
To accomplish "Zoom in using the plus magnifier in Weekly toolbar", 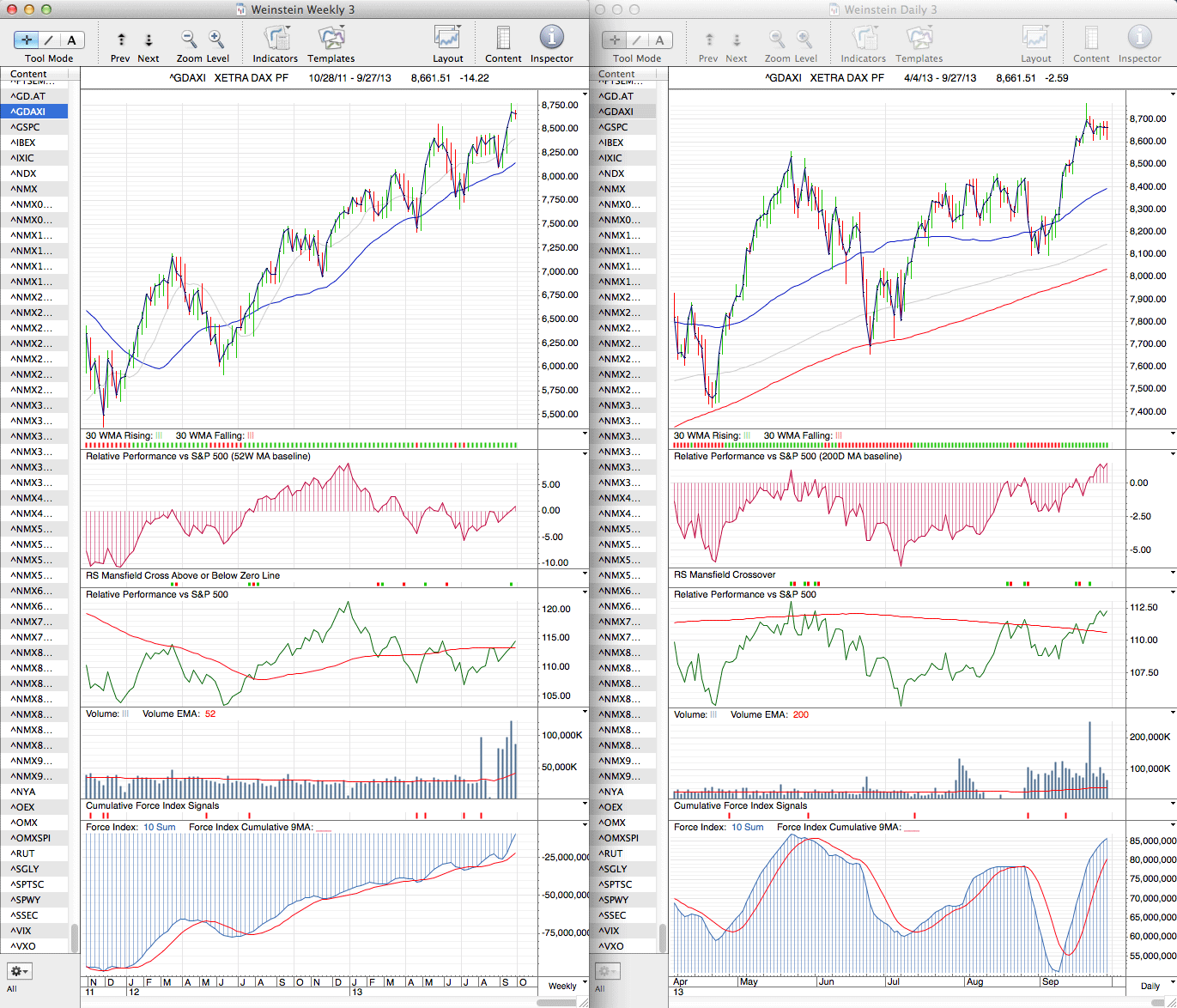I will [216, 39].
